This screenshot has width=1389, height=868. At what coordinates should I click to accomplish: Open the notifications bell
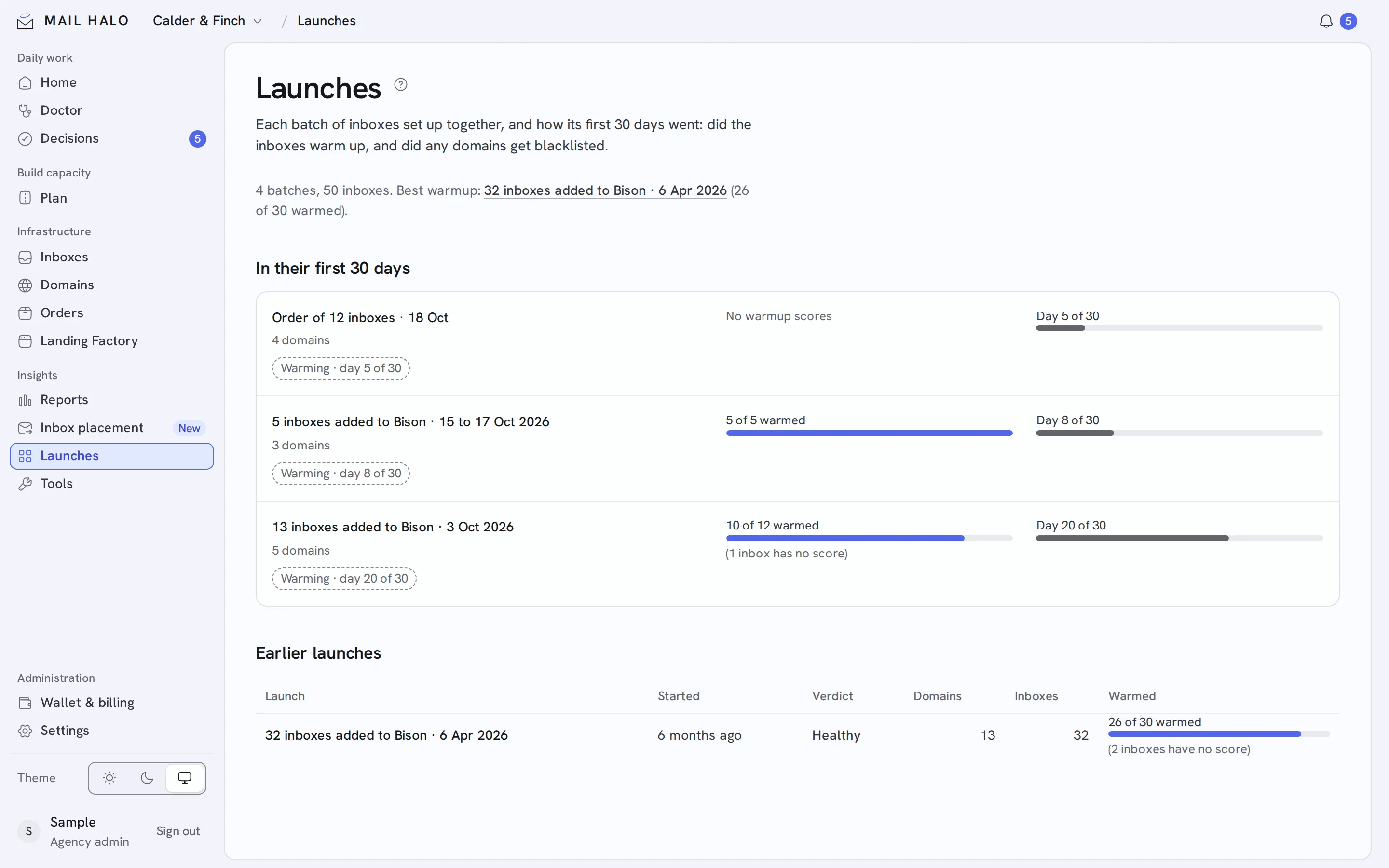(1325, 21)
